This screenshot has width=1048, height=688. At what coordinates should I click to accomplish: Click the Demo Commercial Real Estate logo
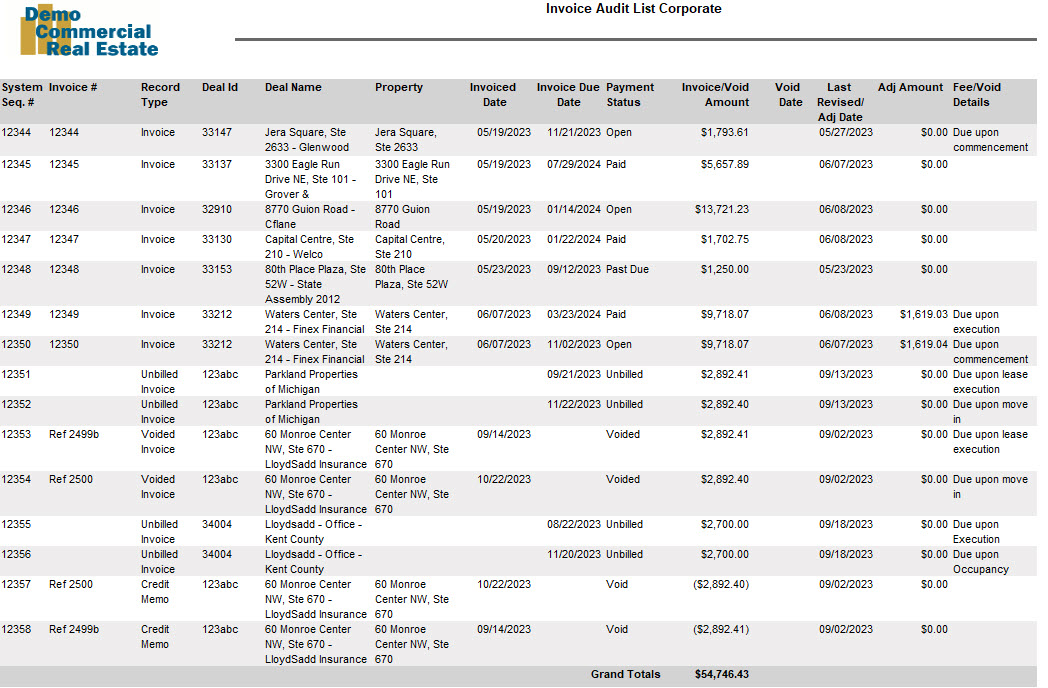pos(89,31)
